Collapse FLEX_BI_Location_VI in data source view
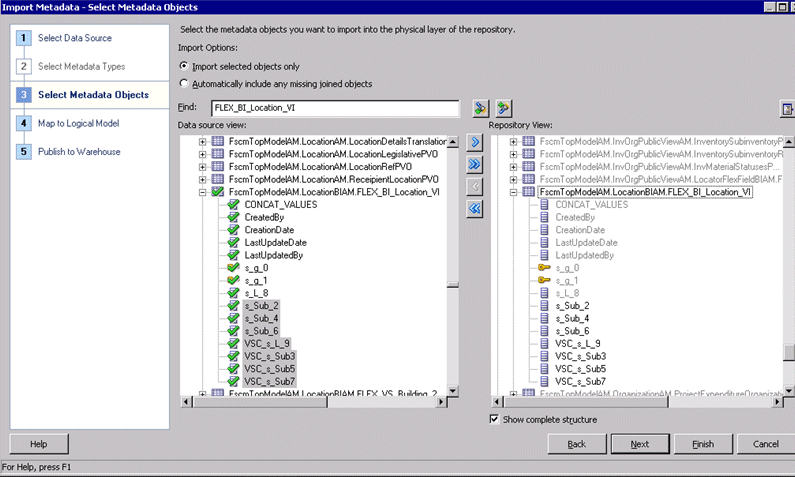 coord(202,192)
